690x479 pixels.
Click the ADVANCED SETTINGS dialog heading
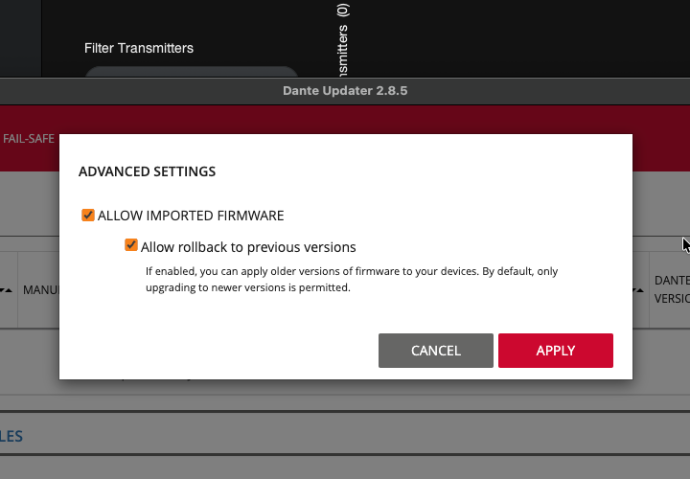(146, 172)
